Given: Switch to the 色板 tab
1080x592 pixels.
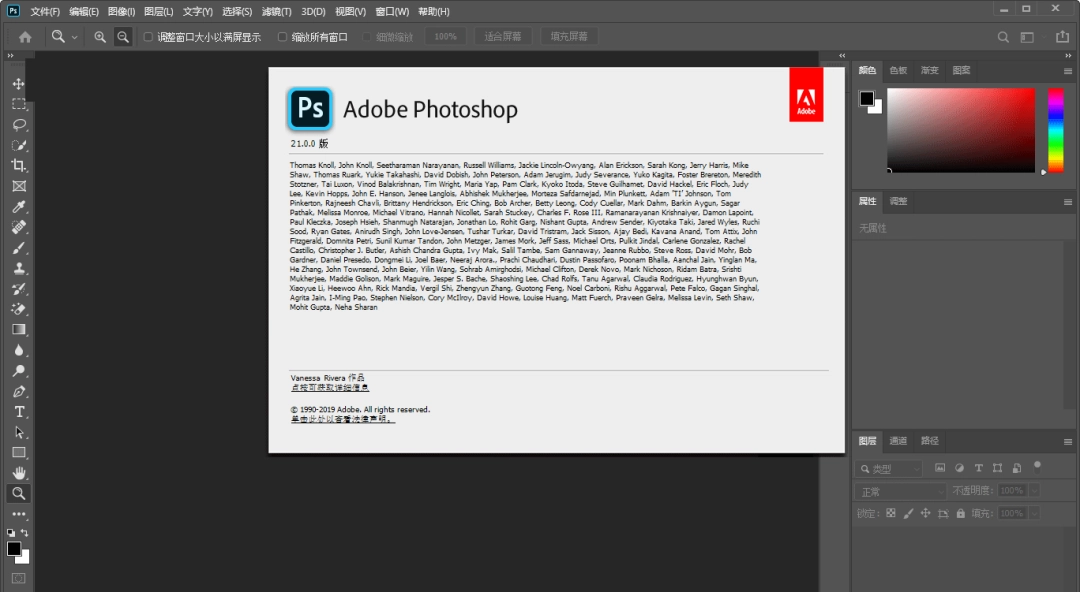Looking at the screenshot, I should tap(898, 70).
